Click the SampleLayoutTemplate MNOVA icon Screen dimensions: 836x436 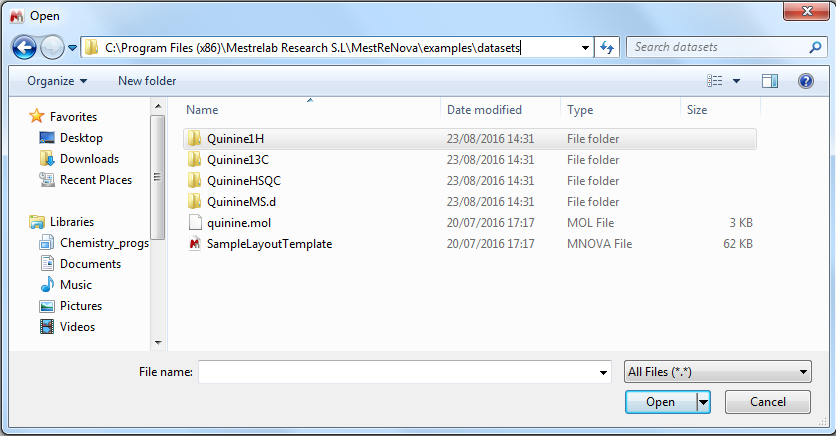click(195, 244)
